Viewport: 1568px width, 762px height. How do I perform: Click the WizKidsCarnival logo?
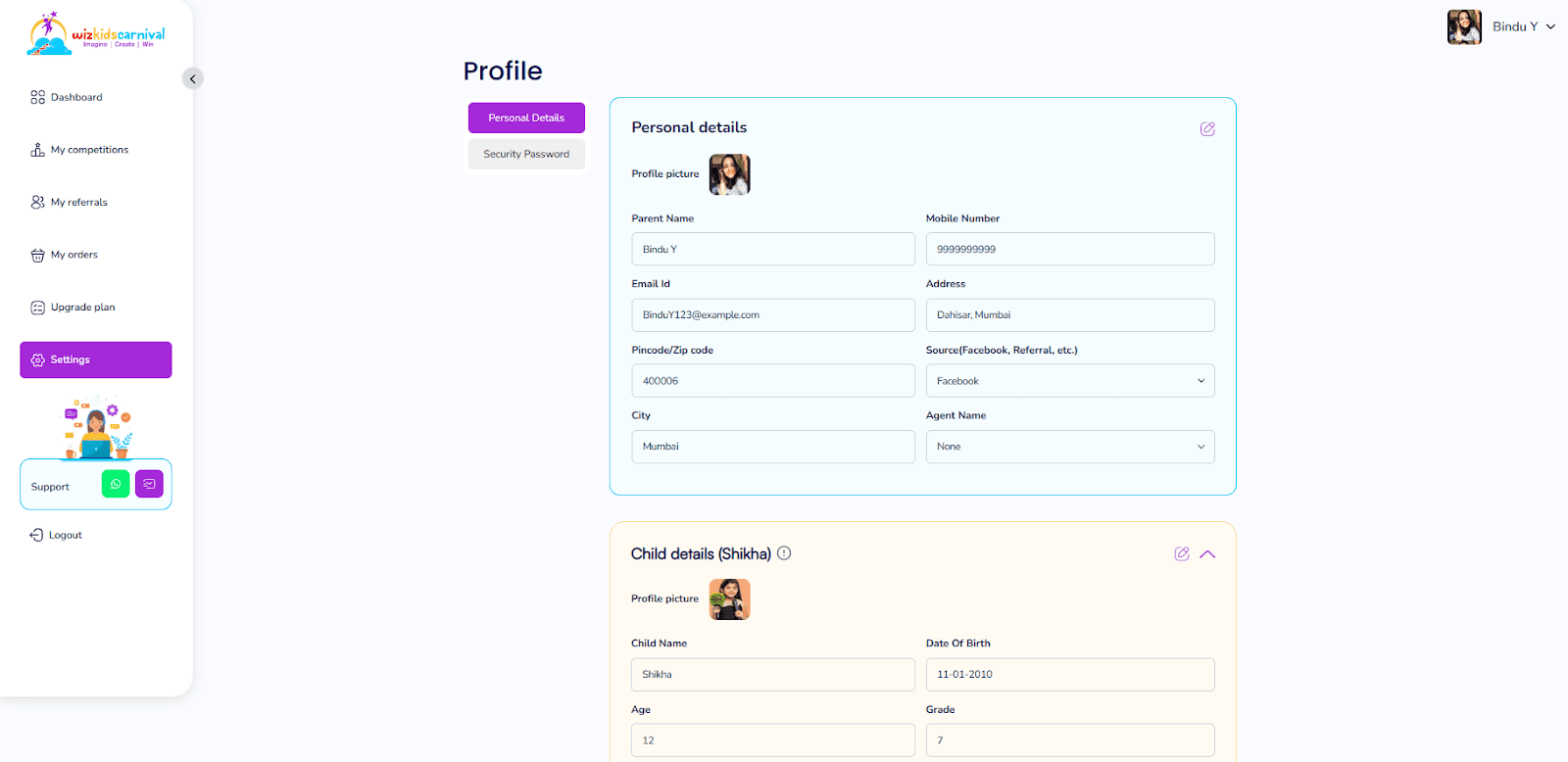pos(96,33)
